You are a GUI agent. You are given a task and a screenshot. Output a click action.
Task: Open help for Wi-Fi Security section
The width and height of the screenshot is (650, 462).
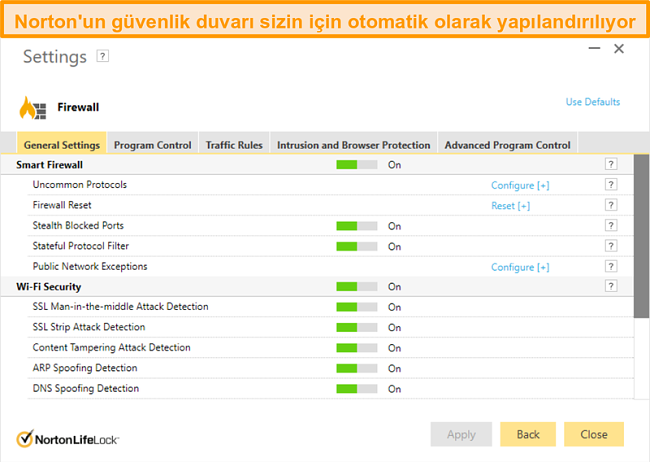click(611, 287)
